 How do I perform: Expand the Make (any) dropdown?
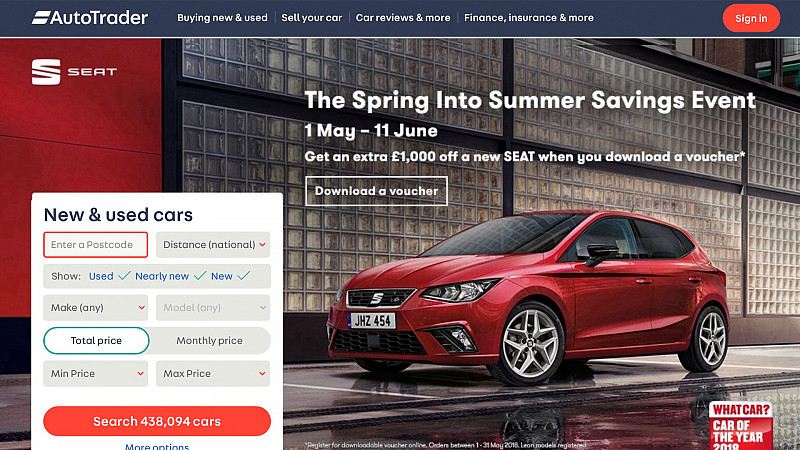95,308
